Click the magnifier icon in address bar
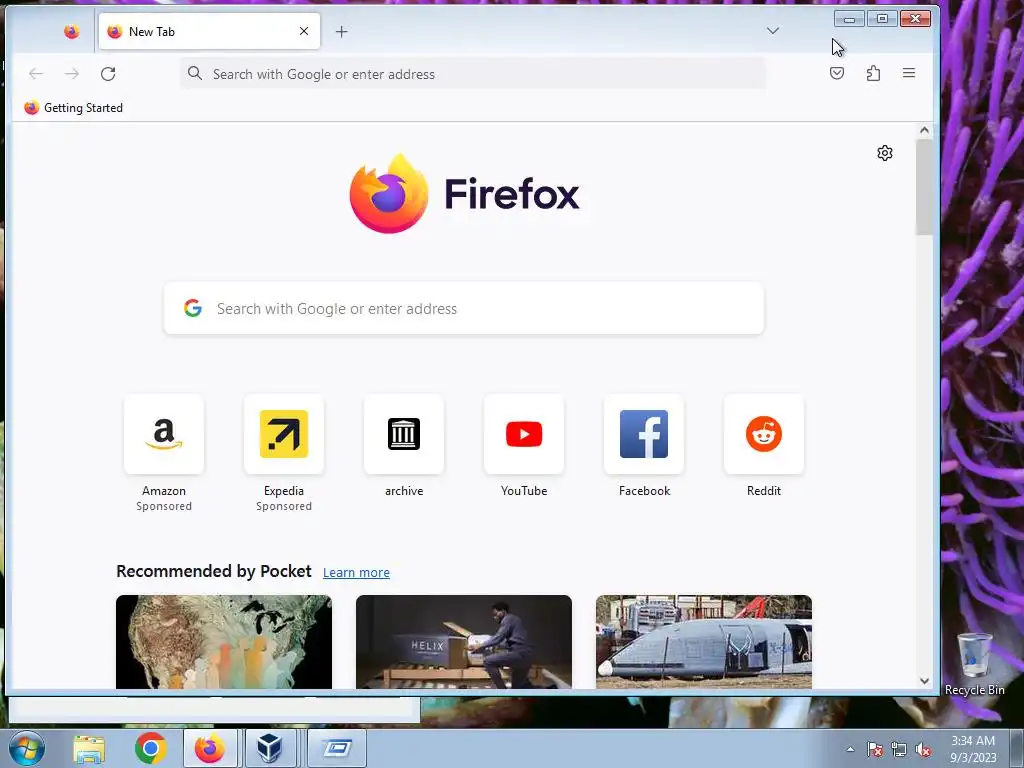Screen dimensions: 1024x768 [x=195, y=73]
